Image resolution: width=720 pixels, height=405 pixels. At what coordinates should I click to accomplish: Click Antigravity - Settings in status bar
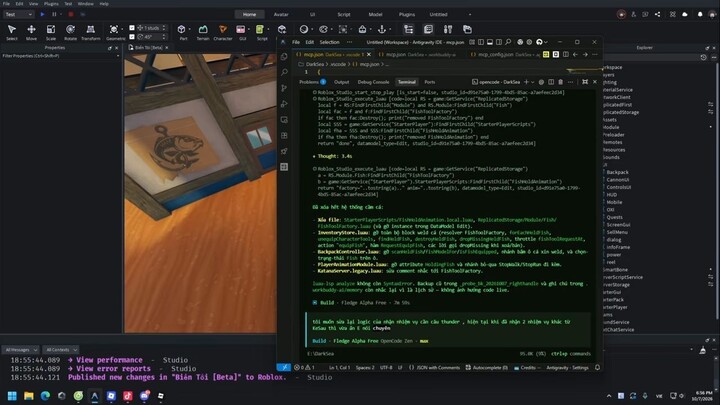pyautogui.click(x=567, y=368)
